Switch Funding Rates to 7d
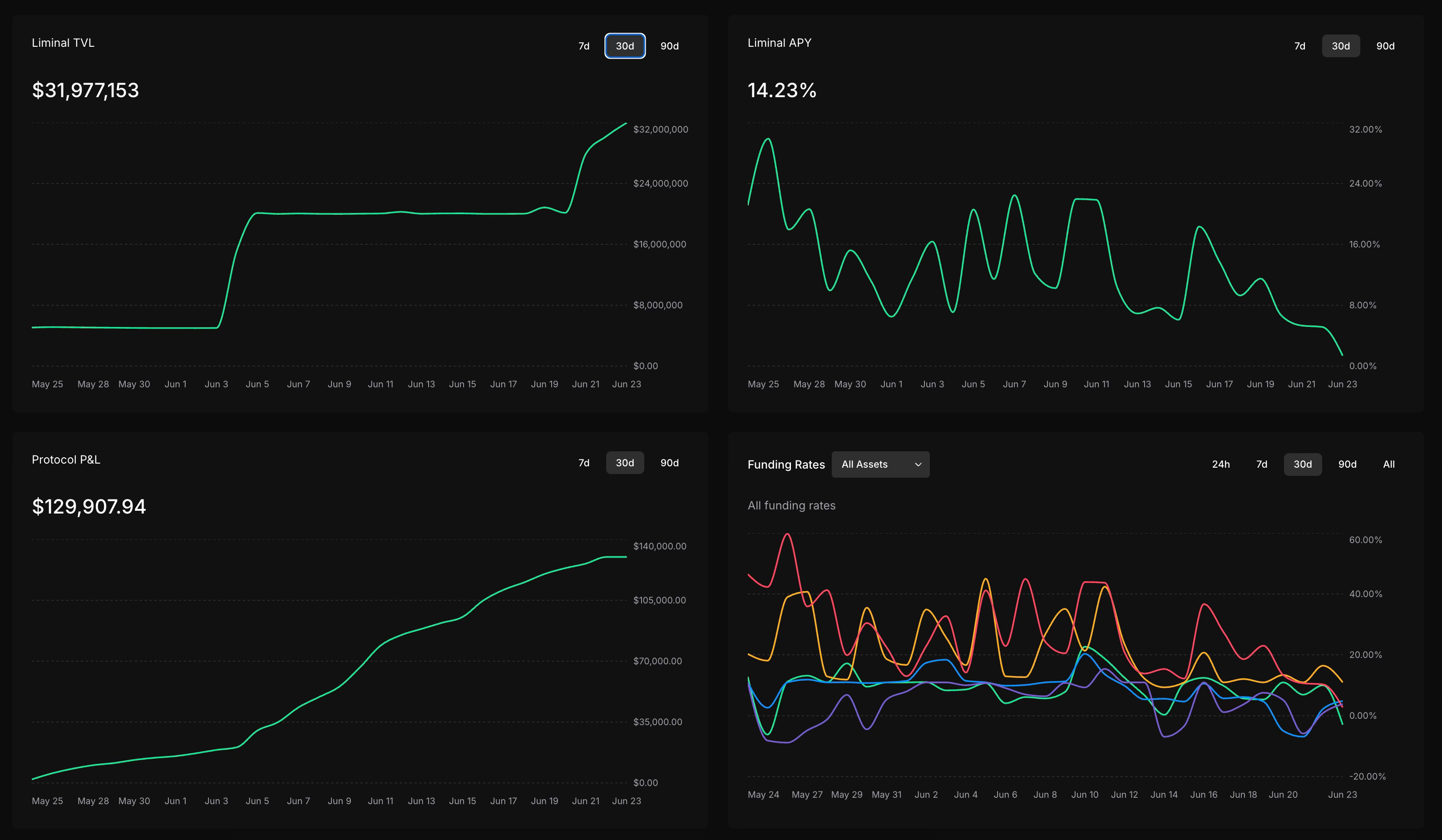Image resolution: width=1442 pixels, height=840 pixels. 1261,464
